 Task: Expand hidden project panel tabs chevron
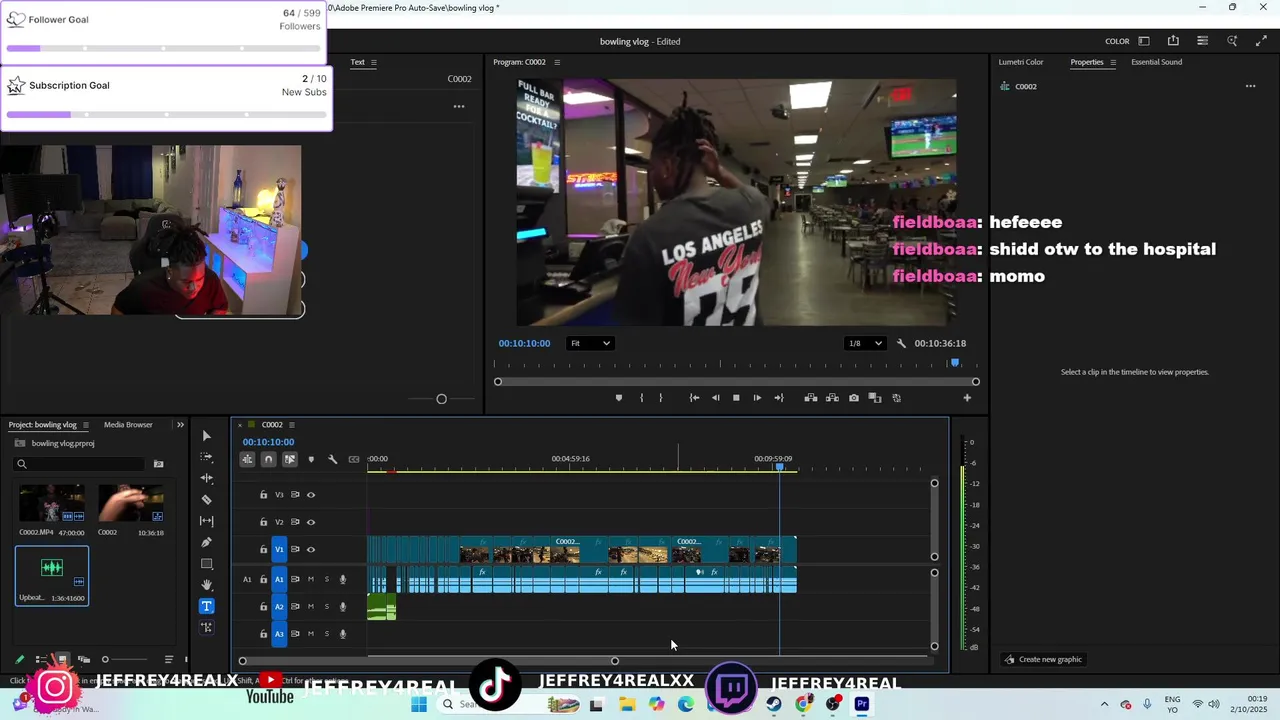[x=180, y=425]
